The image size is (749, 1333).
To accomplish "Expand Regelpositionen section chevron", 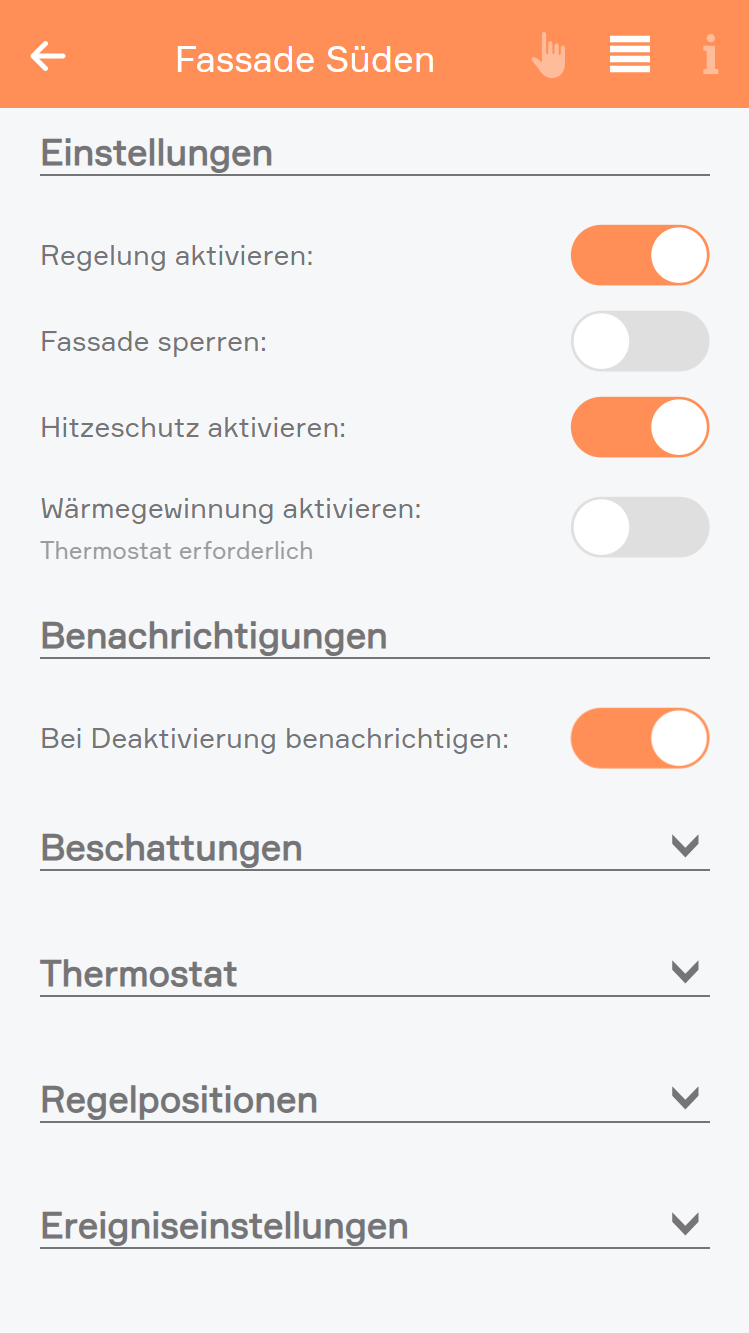I will (685, 1098).
